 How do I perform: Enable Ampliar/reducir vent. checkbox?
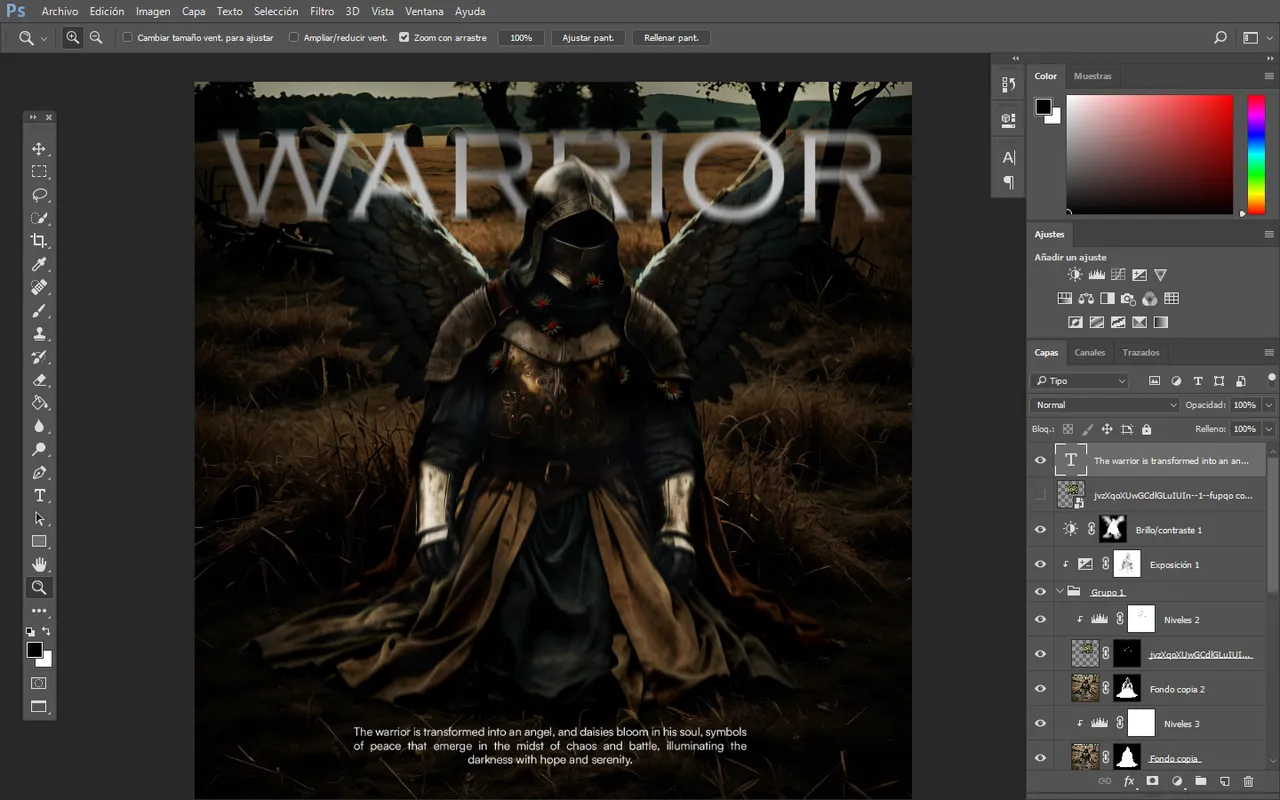tap(294, 37)
